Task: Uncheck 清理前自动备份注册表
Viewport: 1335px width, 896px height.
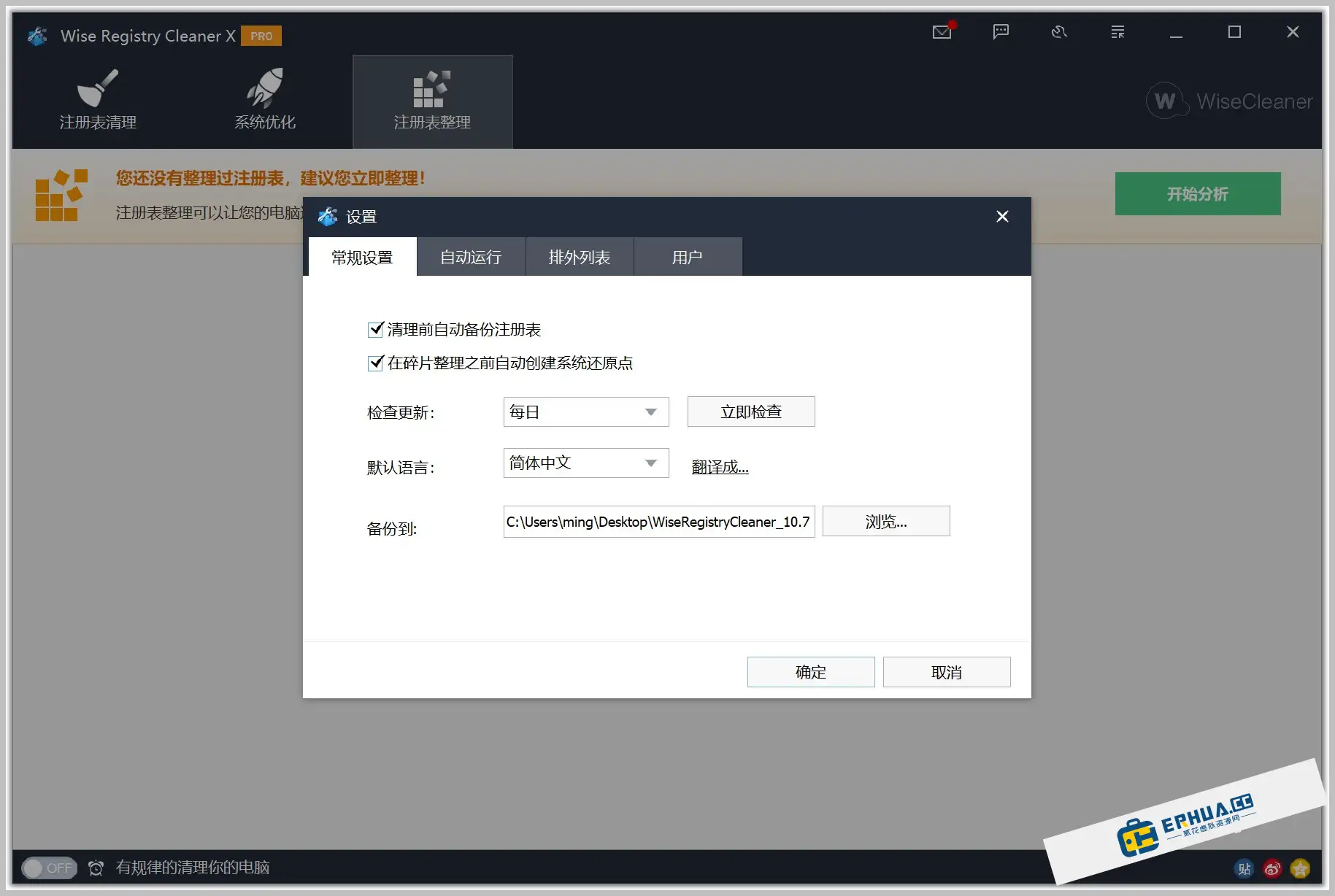Action: 375,330
